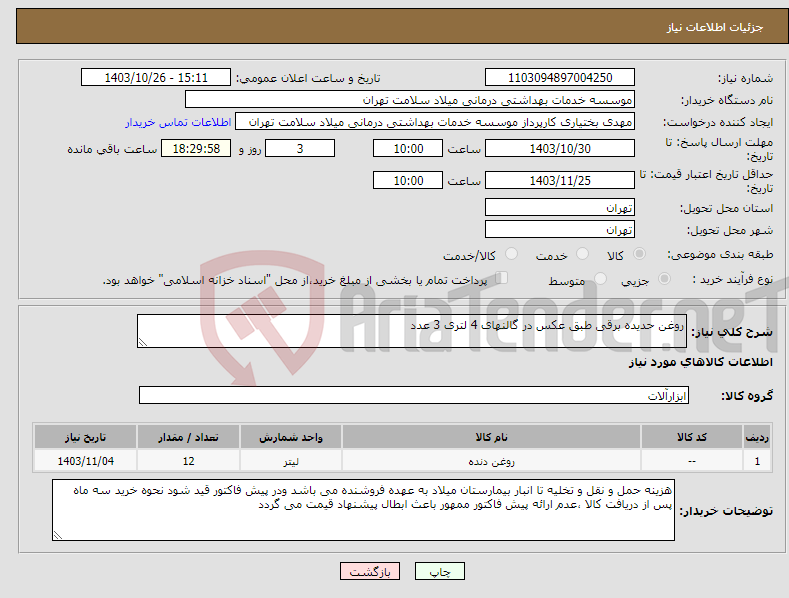The image size is (789, 598).
Task: Click the remaining days field showing 3
Action: click(x=300, y=148)
